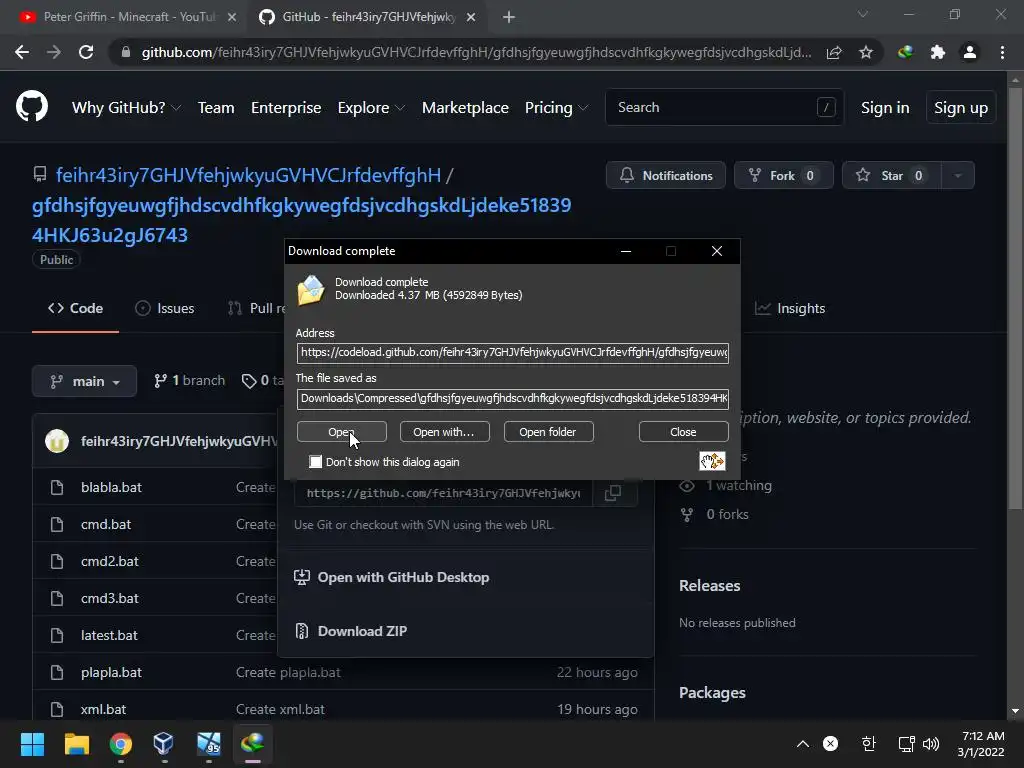Open the latest.bat file
The width and height of the screenshot is (1024, 768).
[x=109, y=635]
